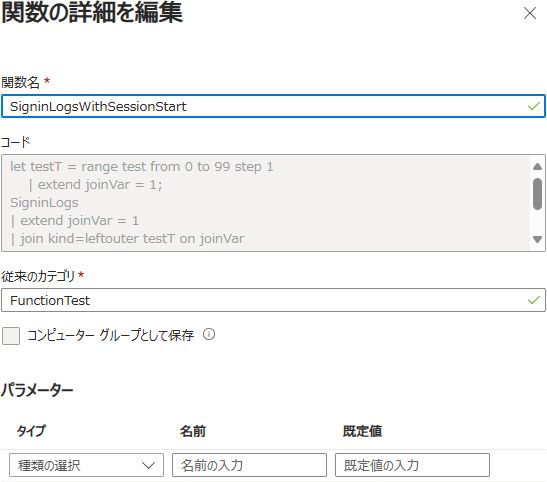
Task: Open the 種類の選択 dropdown
Action: click(x=86, y=465)
